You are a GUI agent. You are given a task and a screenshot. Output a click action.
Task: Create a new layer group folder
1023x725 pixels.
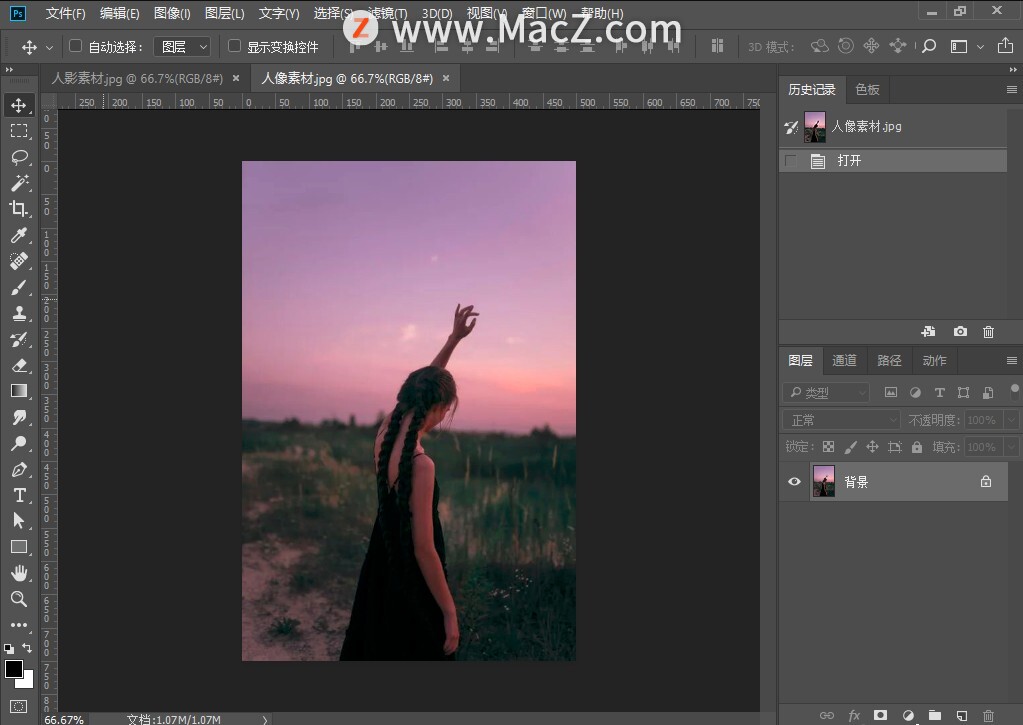935,715
